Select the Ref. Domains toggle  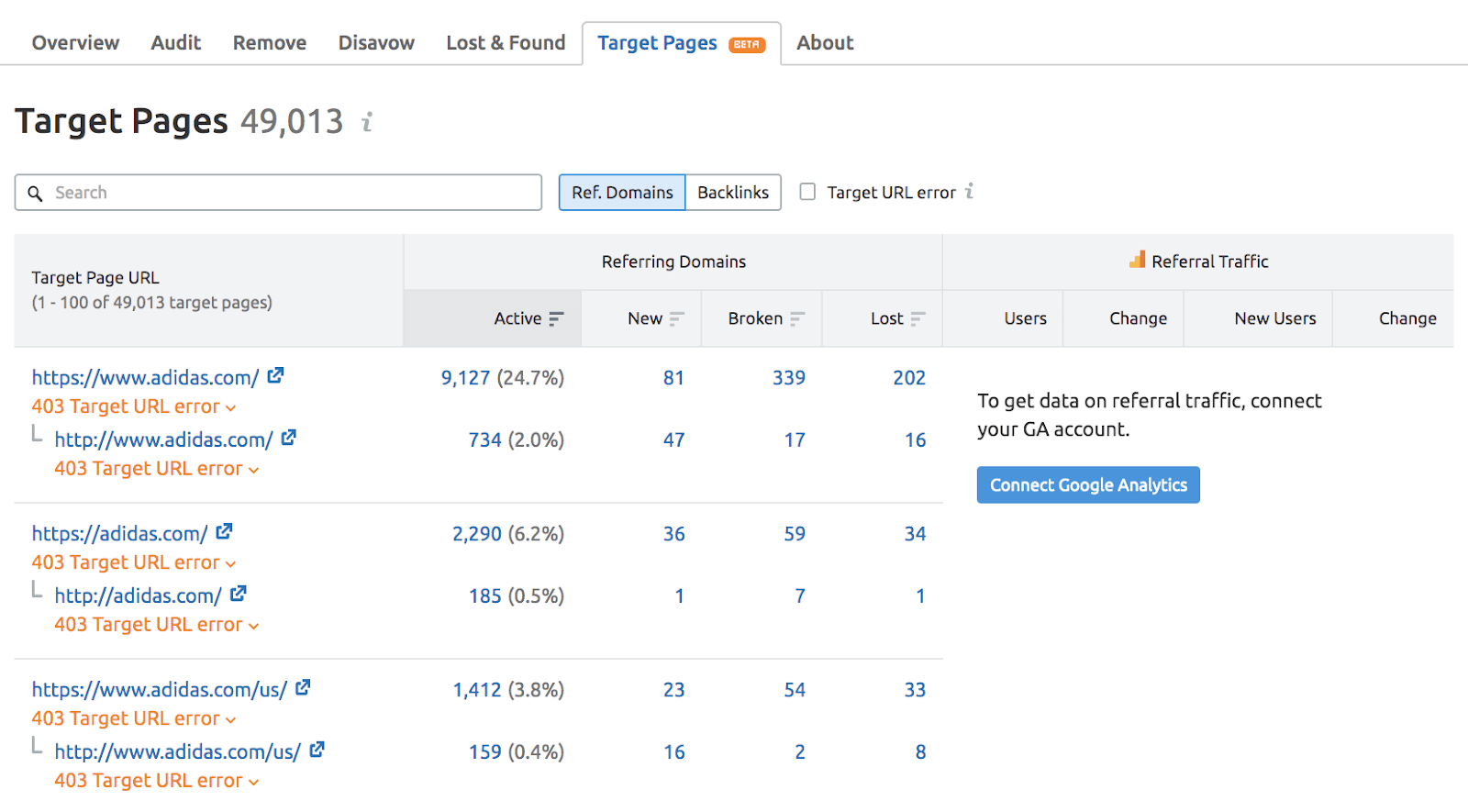pyautogui.click(x=622, y=193)
